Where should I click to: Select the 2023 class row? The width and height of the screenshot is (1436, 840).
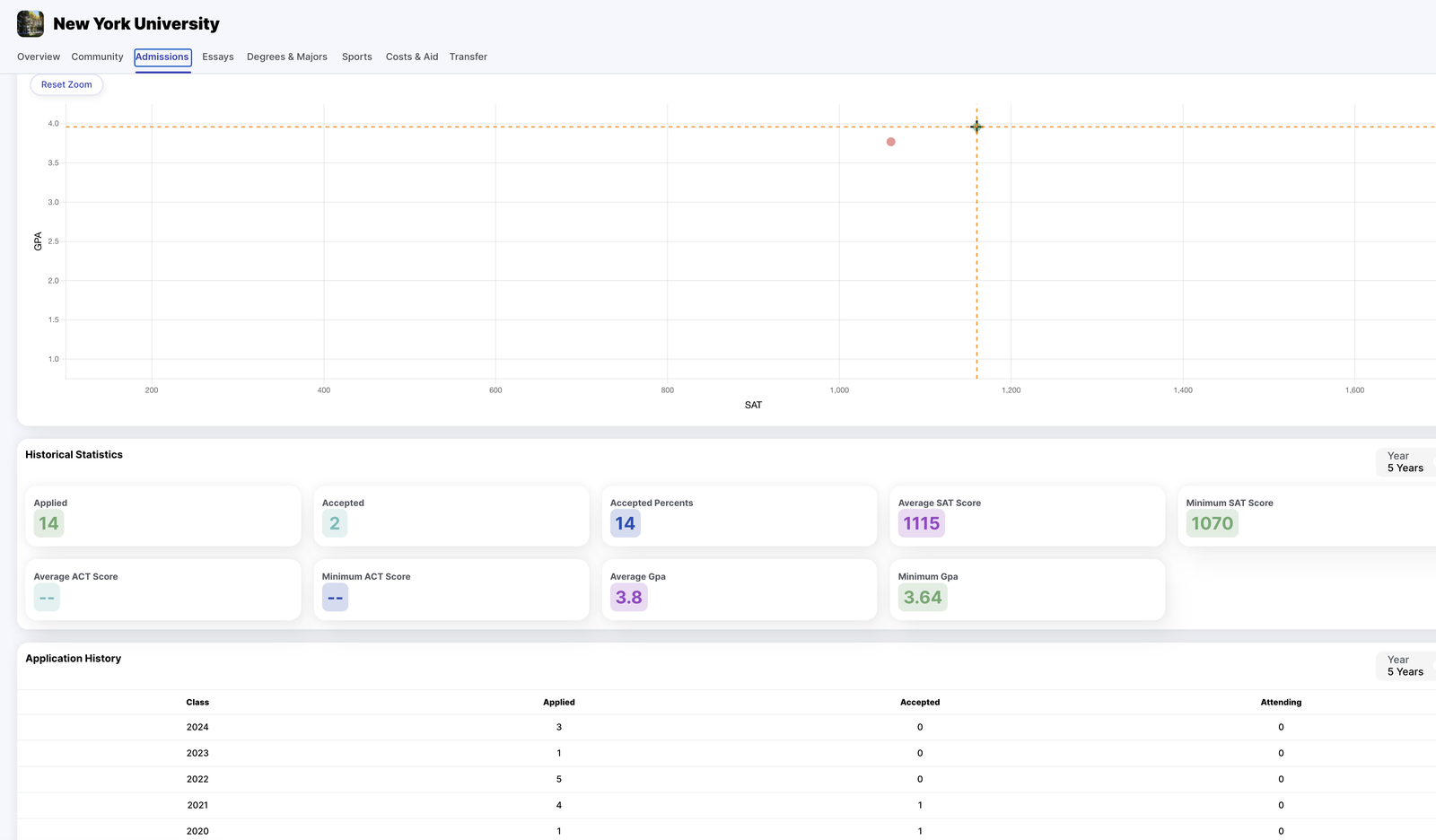pos(727,753)
